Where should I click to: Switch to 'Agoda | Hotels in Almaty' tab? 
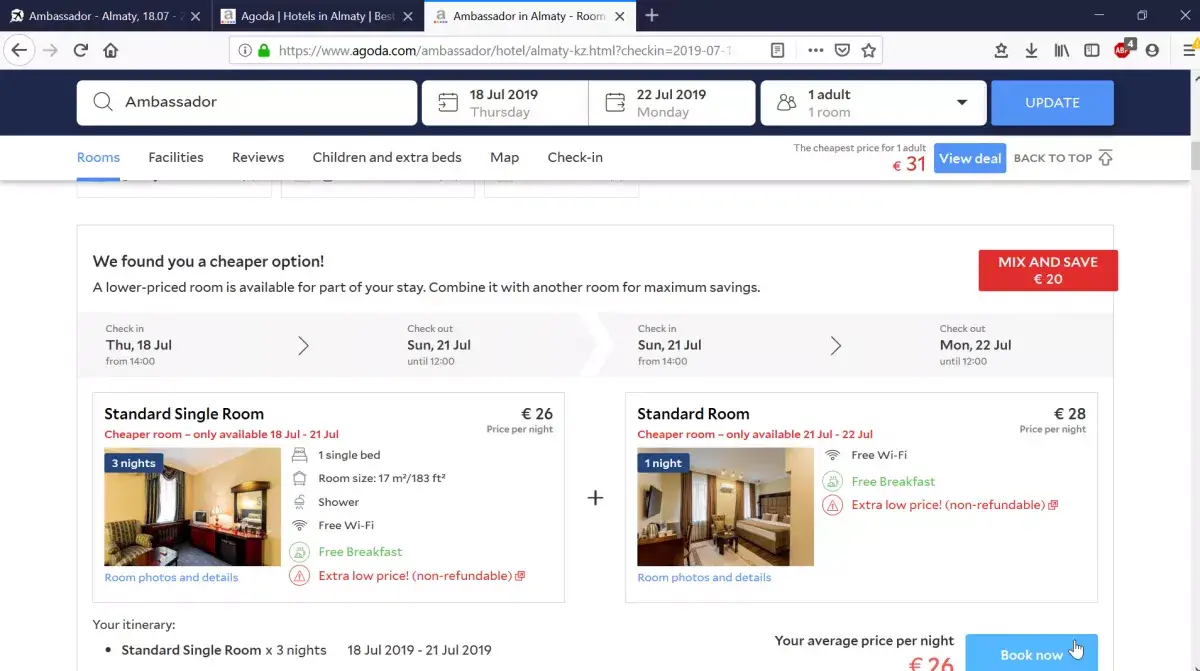[317, 16]
